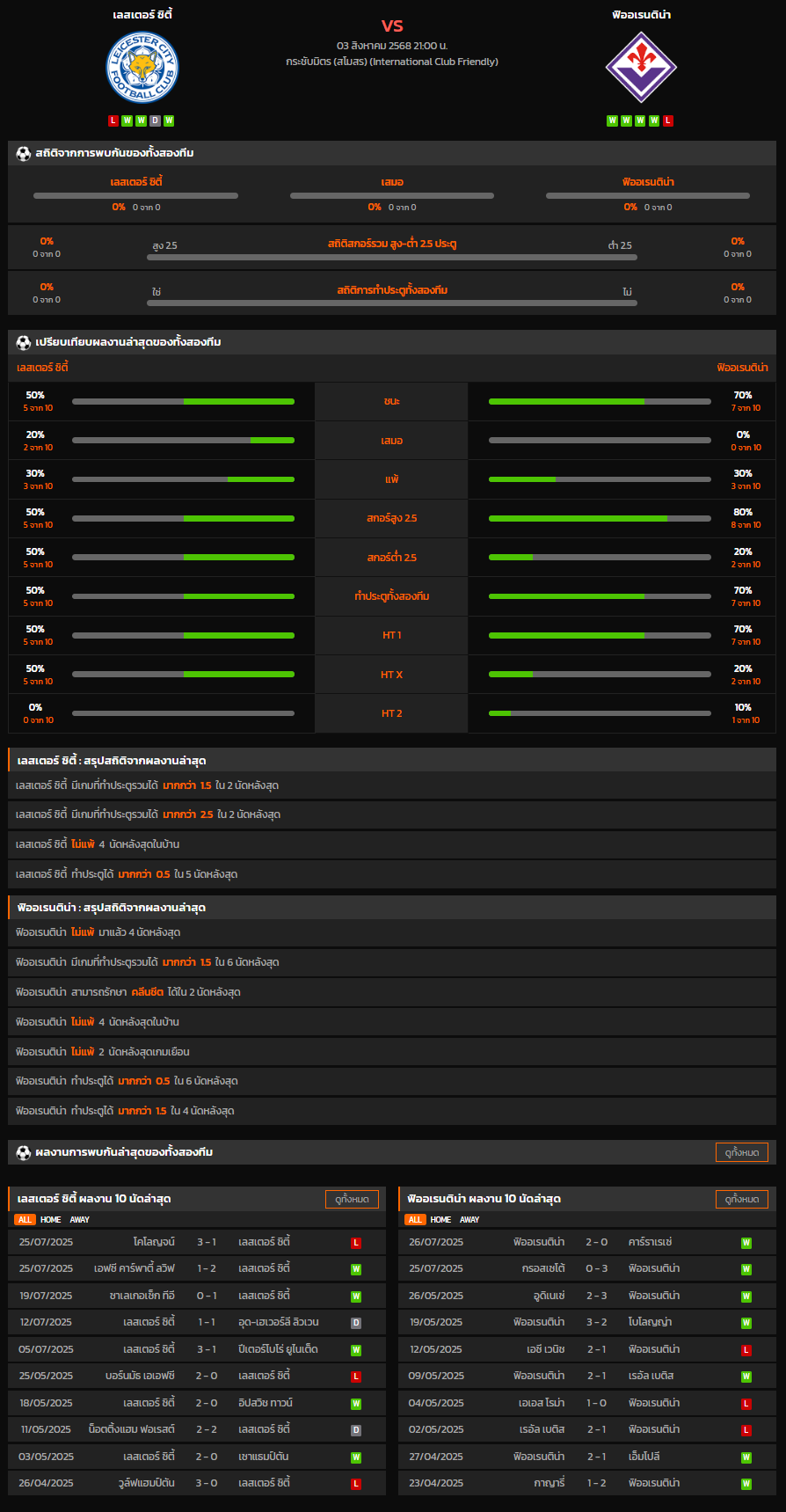Image resolution: width=786 pixels, height=1512 pixels.
Task: Click the L badge in Fiorentina's 04/05/2025 row
Action: click(x=746, y=1404)
